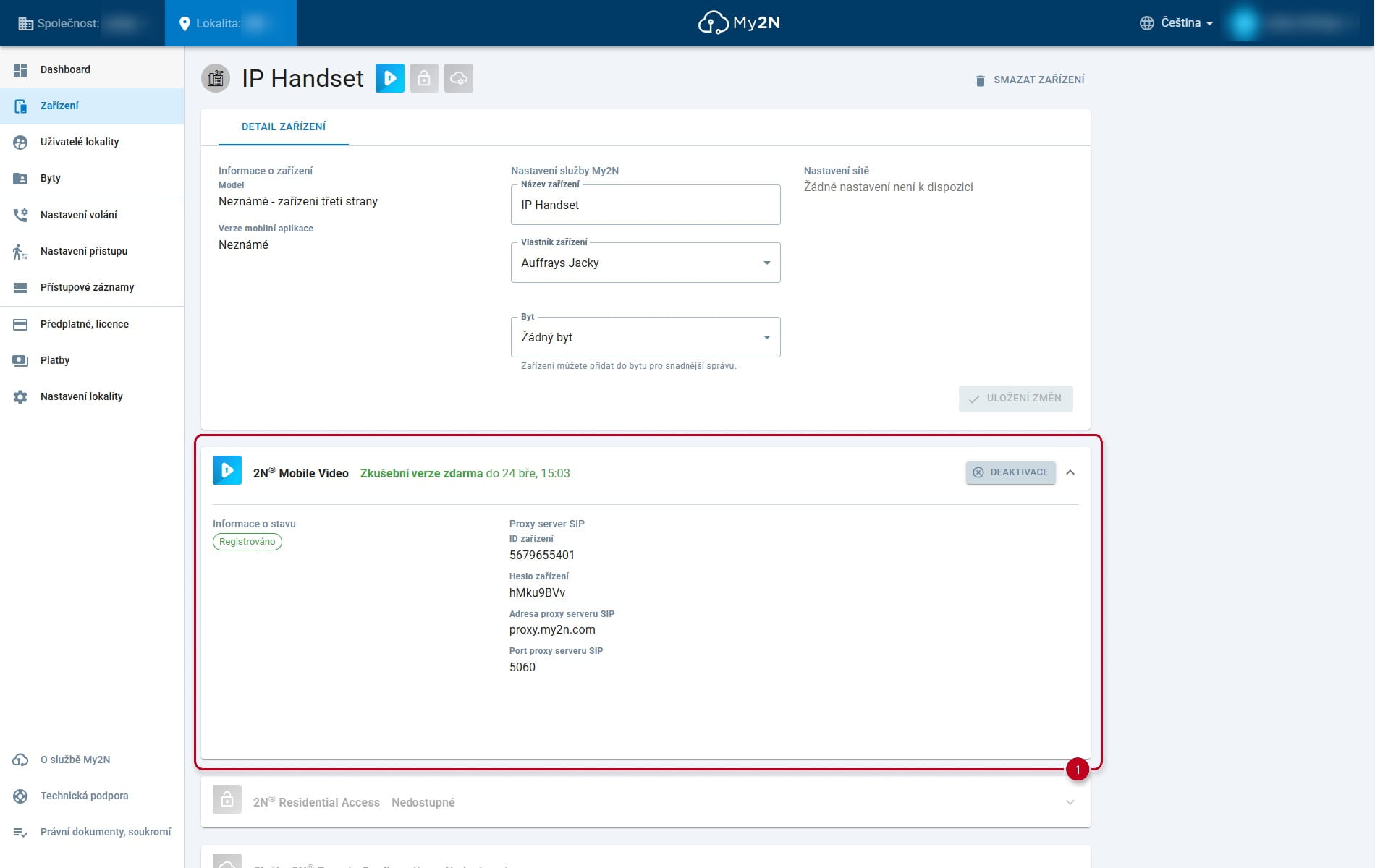Click the Dashboard grid icon in sidebar
Image resolution: width=1375 pixels, height=868 pixels.
point(20,69)
